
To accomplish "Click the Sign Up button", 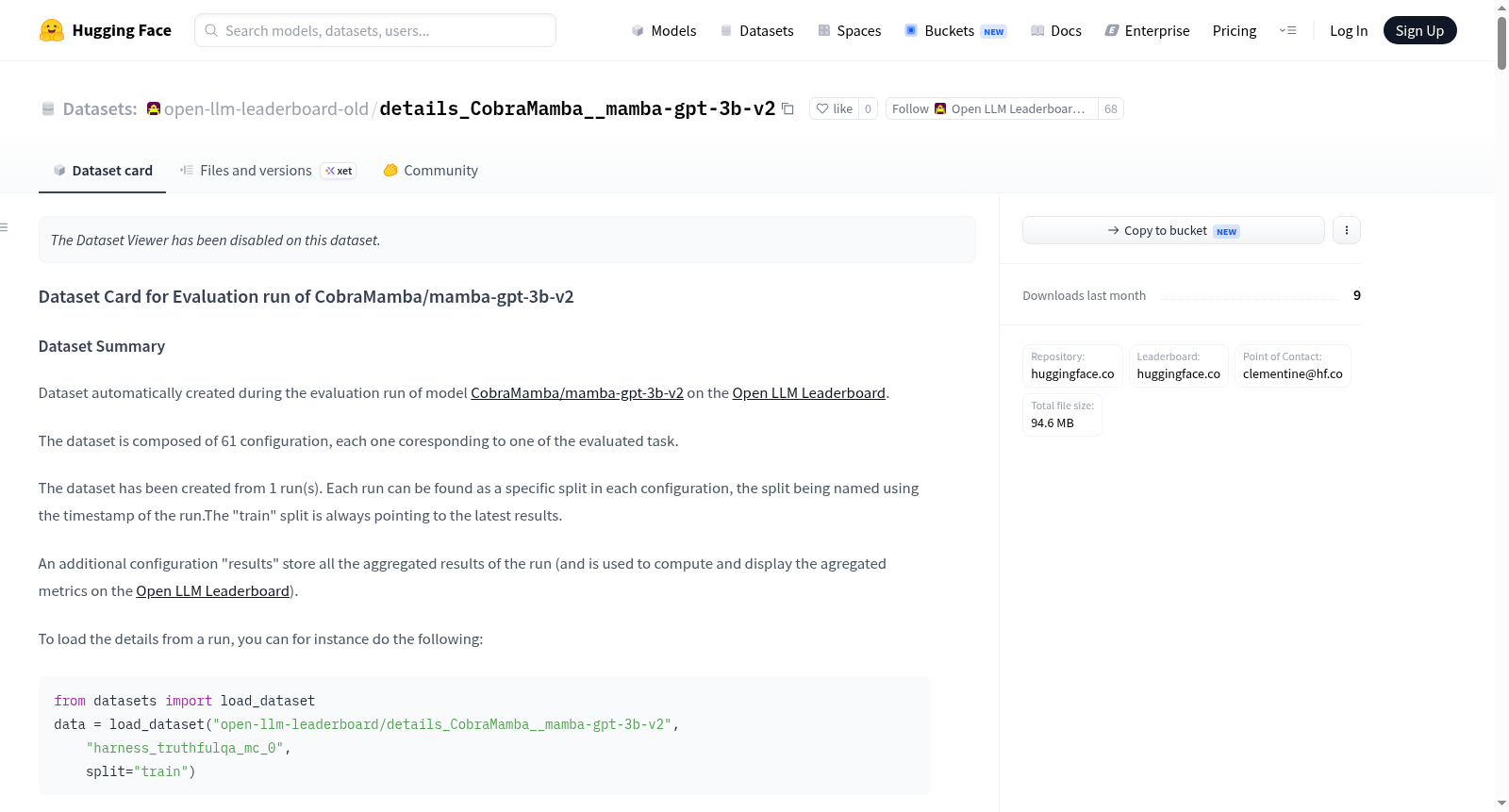I will [1419, 30].
